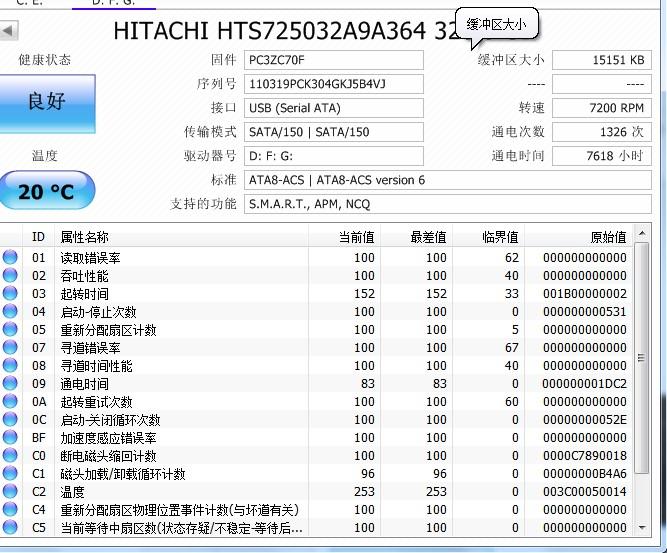This screenshot has height=553, width=667.
Task: Click the 固件 field showing PC3ZC70F
Action: click(334, 60)
